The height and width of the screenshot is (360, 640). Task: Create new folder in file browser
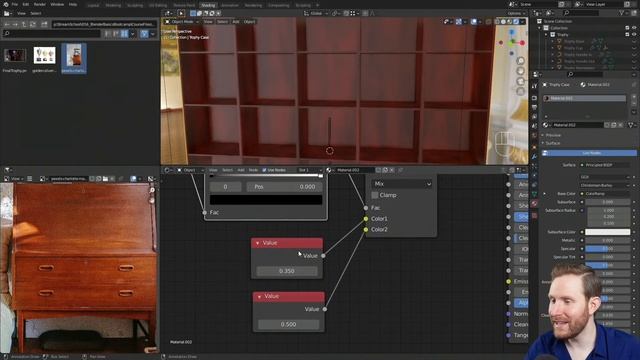[x=44, y=24]
